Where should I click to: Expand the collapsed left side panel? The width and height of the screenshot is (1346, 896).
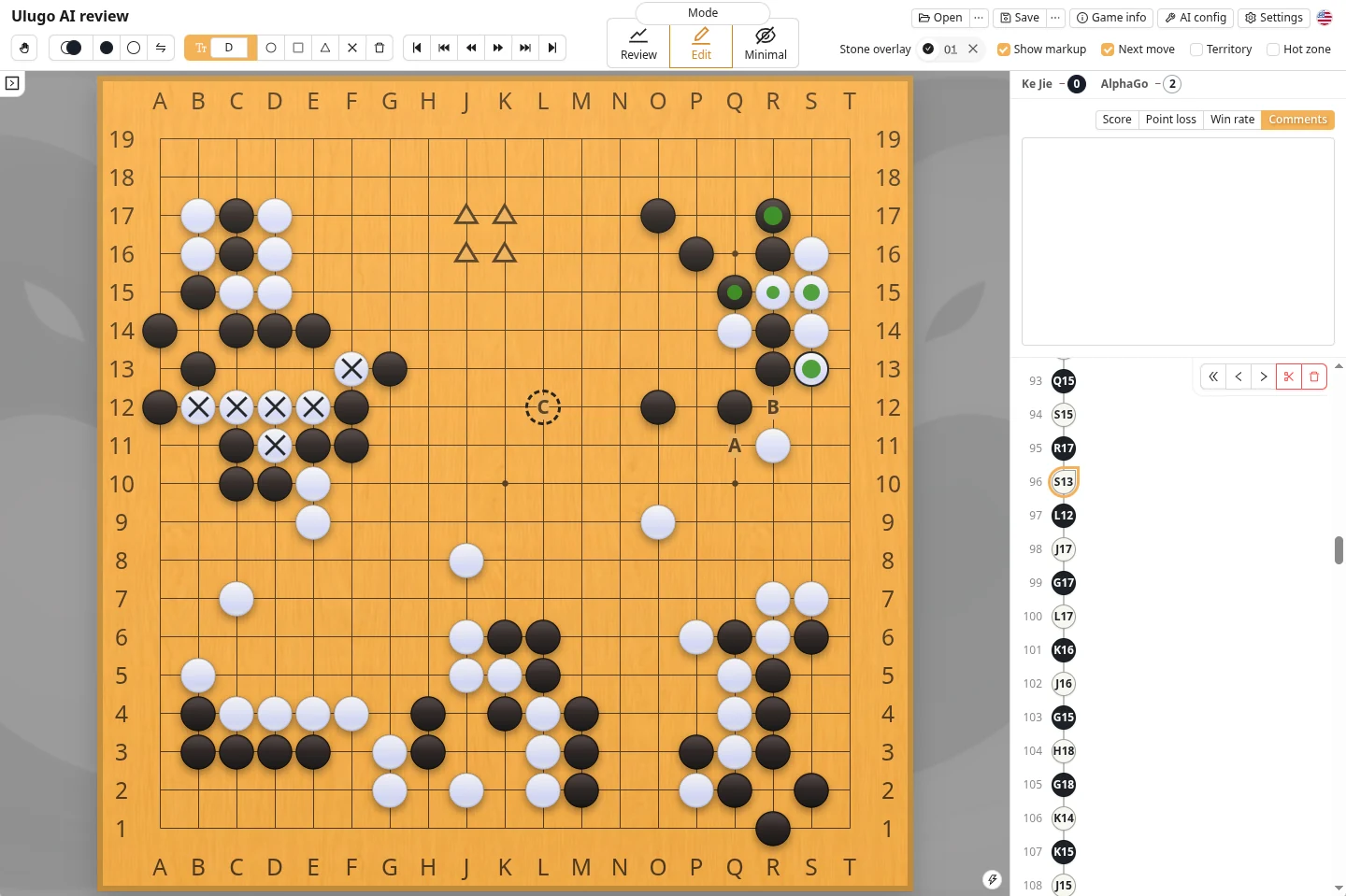[12, 83]
